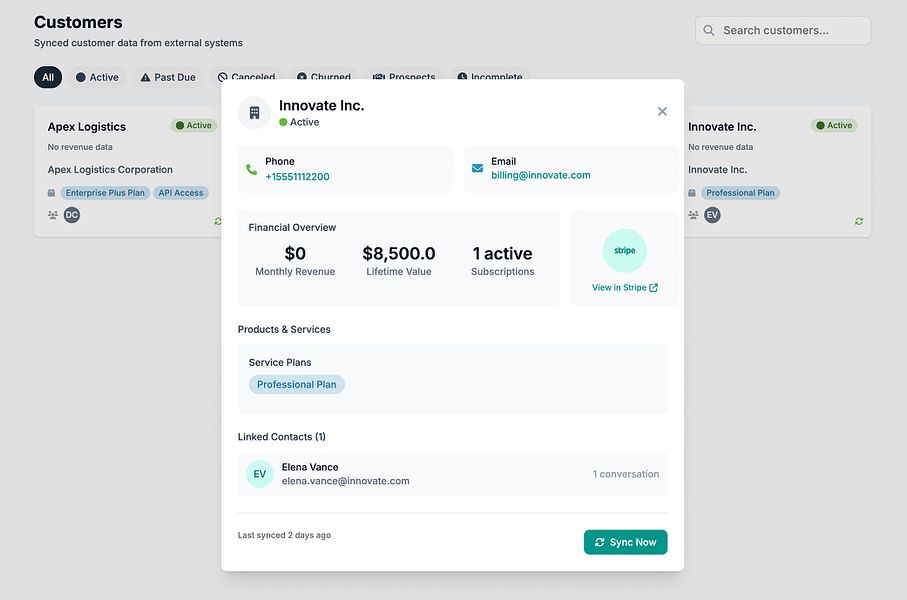Click the DC avatar on Apex Logistics card
The image size is (907, 600).
(x=72, y=215)
